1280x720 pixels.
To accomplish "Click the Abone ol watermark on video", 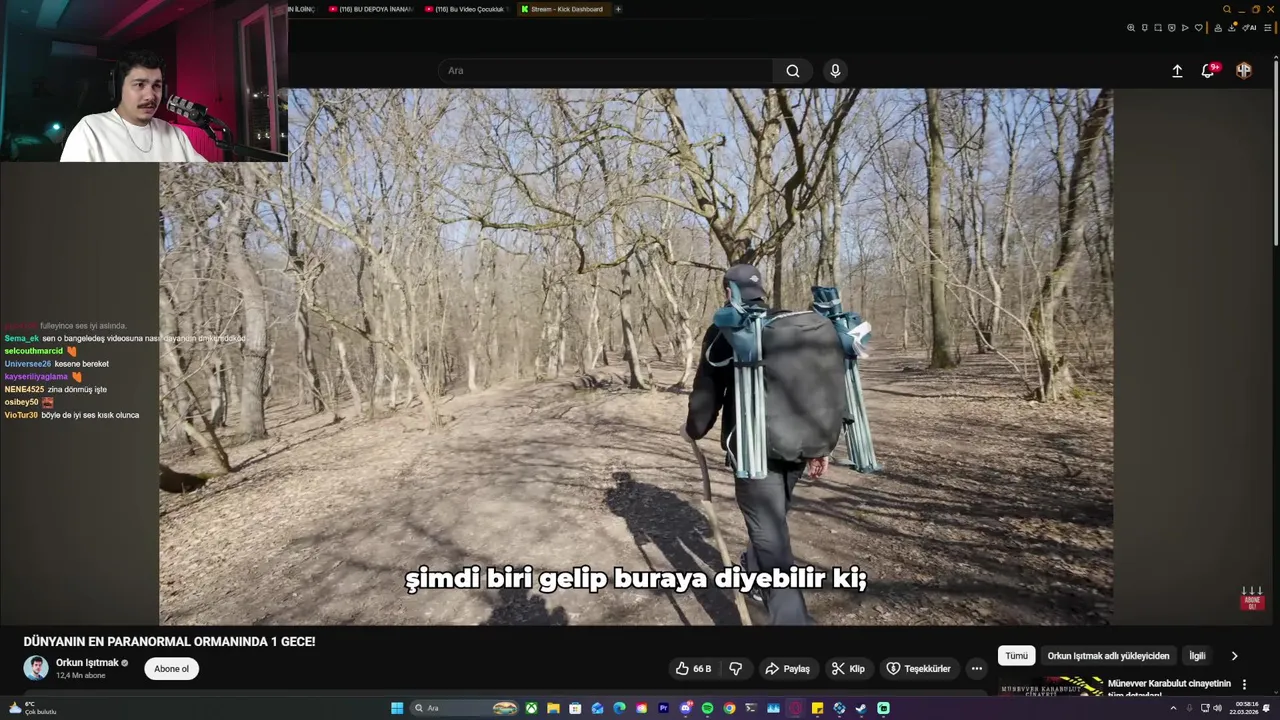I will click(1252, 600).
